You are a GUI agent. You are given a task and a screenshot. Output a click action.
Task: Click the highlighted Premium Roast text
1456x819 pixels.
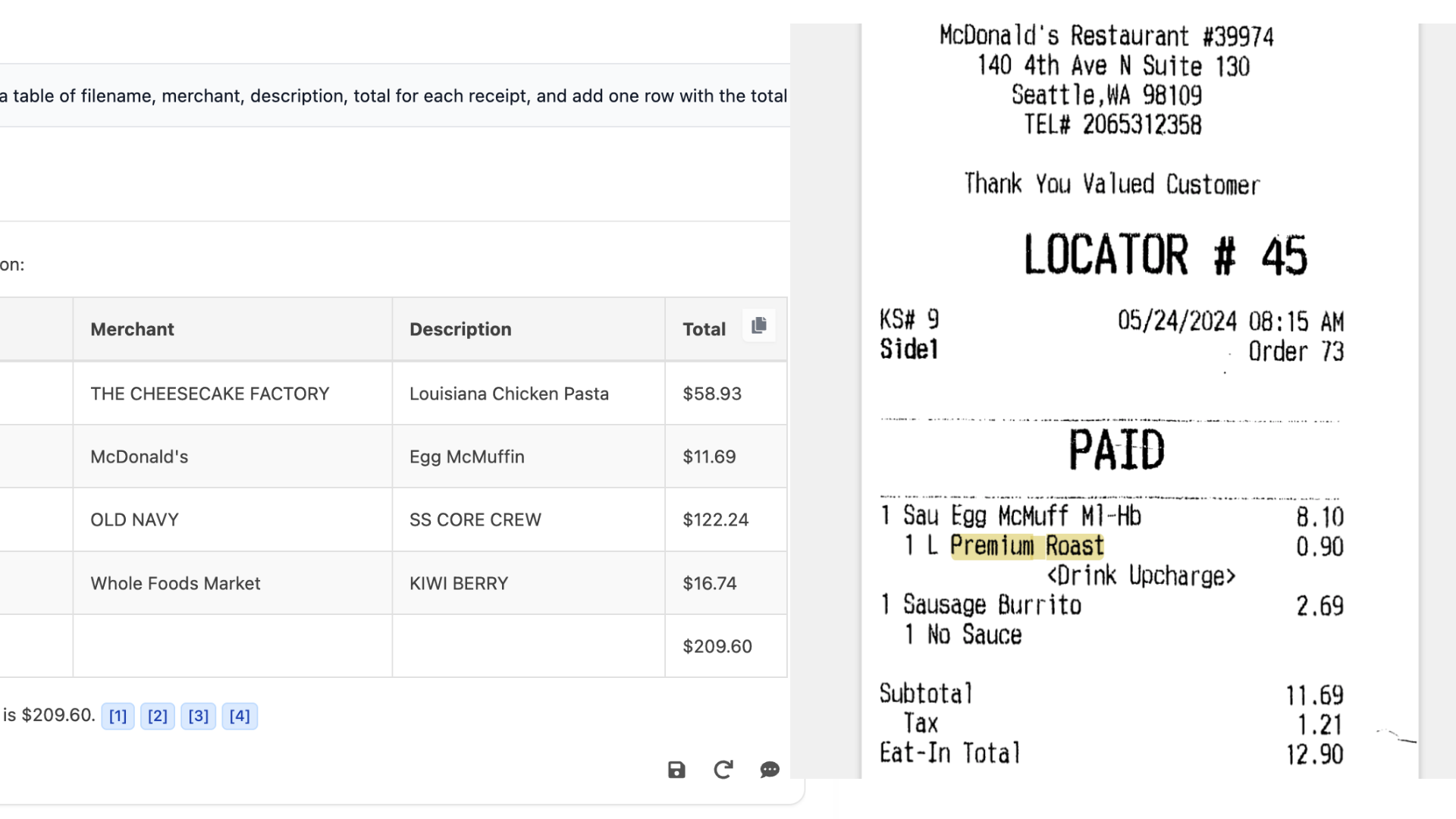coord(1027,546)
